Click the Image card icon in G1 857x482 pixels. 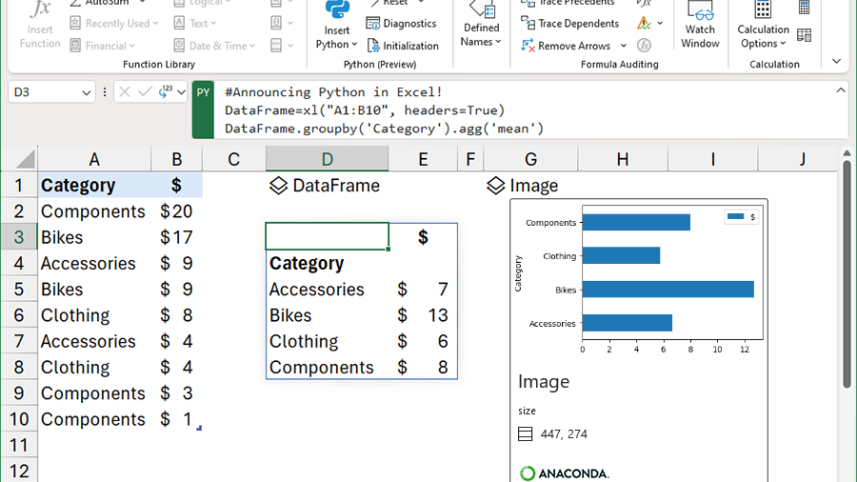point(495,185)
